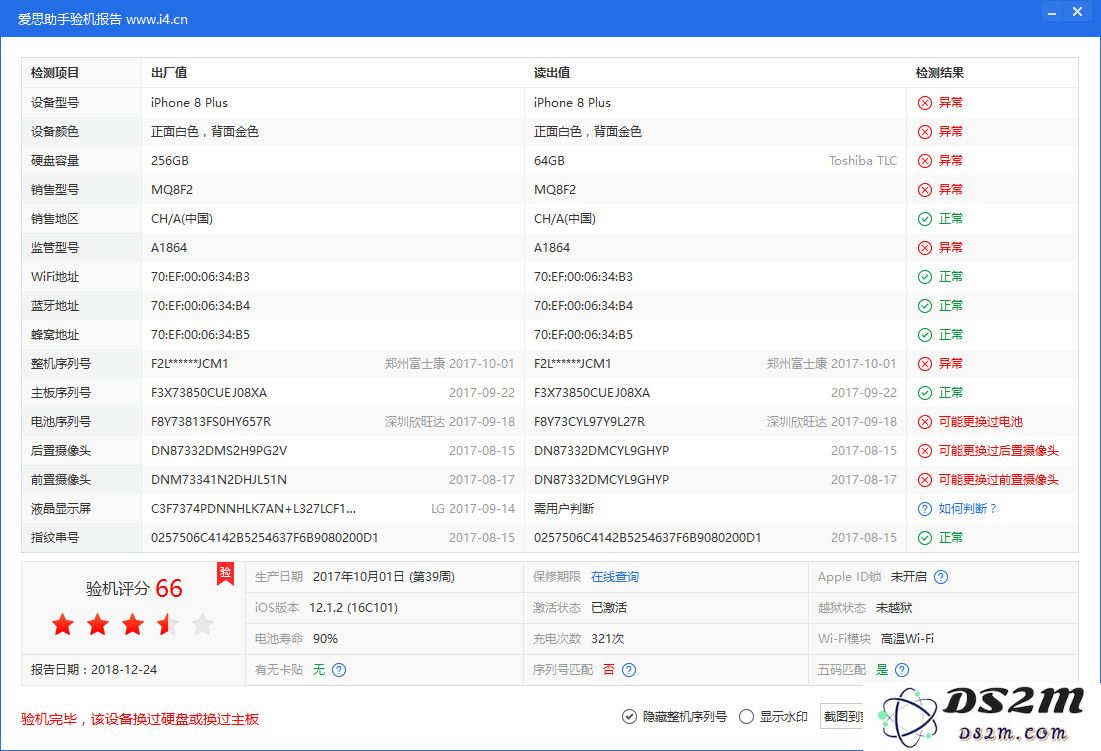Click the red 验 badge
Screen dimensions: 1101x751
[x=225, y=573]
